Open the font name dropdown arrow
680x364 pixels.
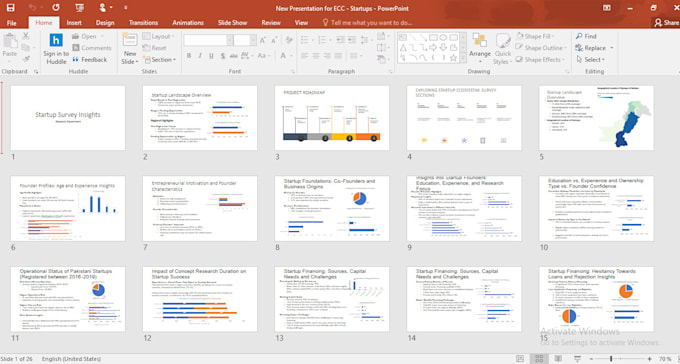click(230, 40)
